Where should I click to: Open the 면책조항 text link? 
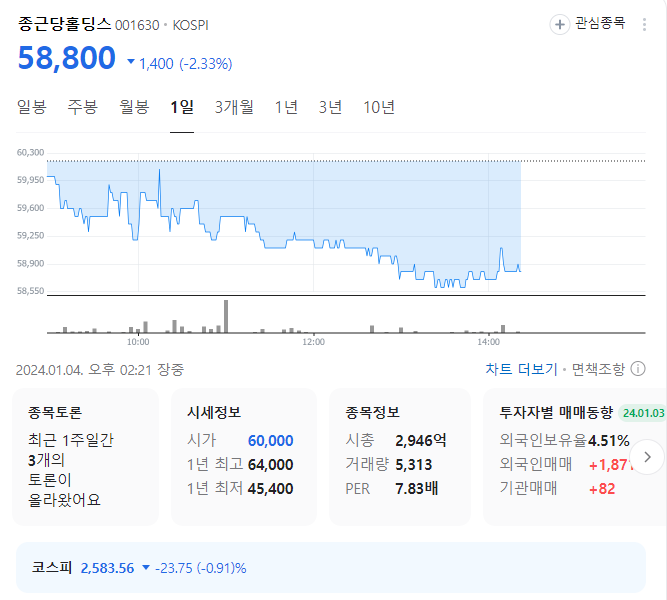[x=598, y=369]
